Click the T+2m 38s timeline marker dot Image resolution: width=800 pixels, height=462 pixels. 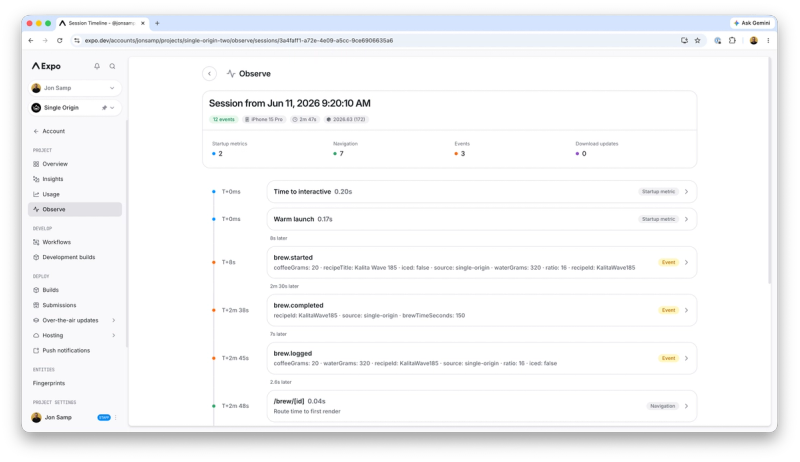click(x=214, y=310)
